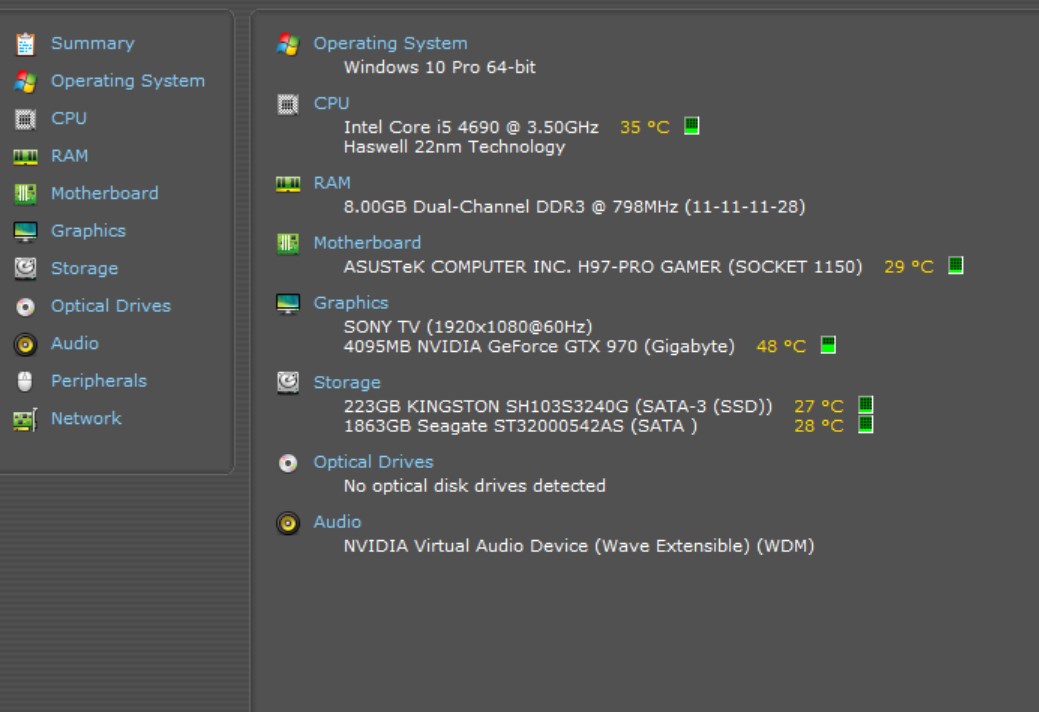The height and width of the screenshot is (712, 1039).
Task: Click the Seagate drive temperature 28 °C
Action: point(819,426)
